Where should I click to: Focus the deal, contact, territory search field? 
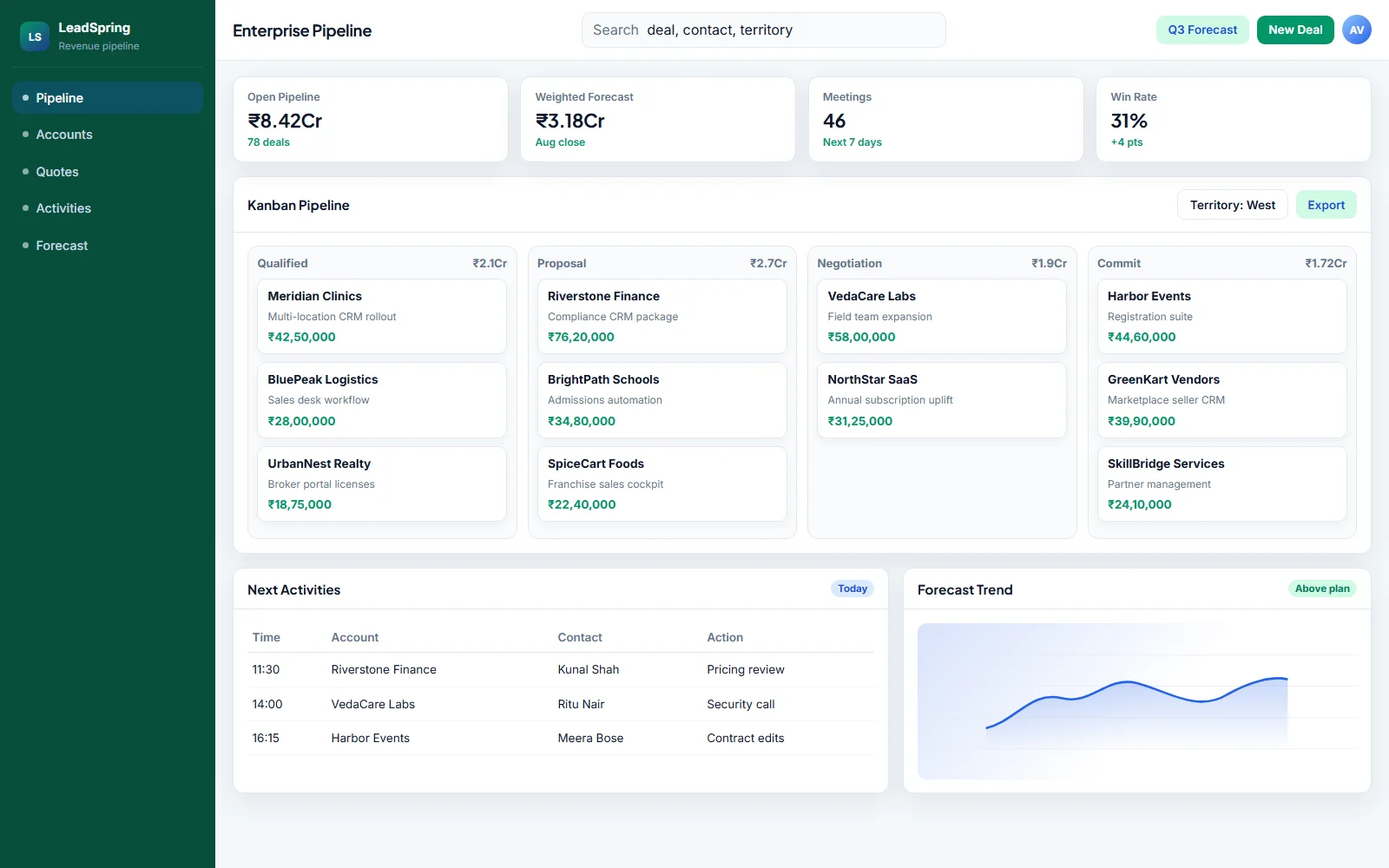click(764, 30)
